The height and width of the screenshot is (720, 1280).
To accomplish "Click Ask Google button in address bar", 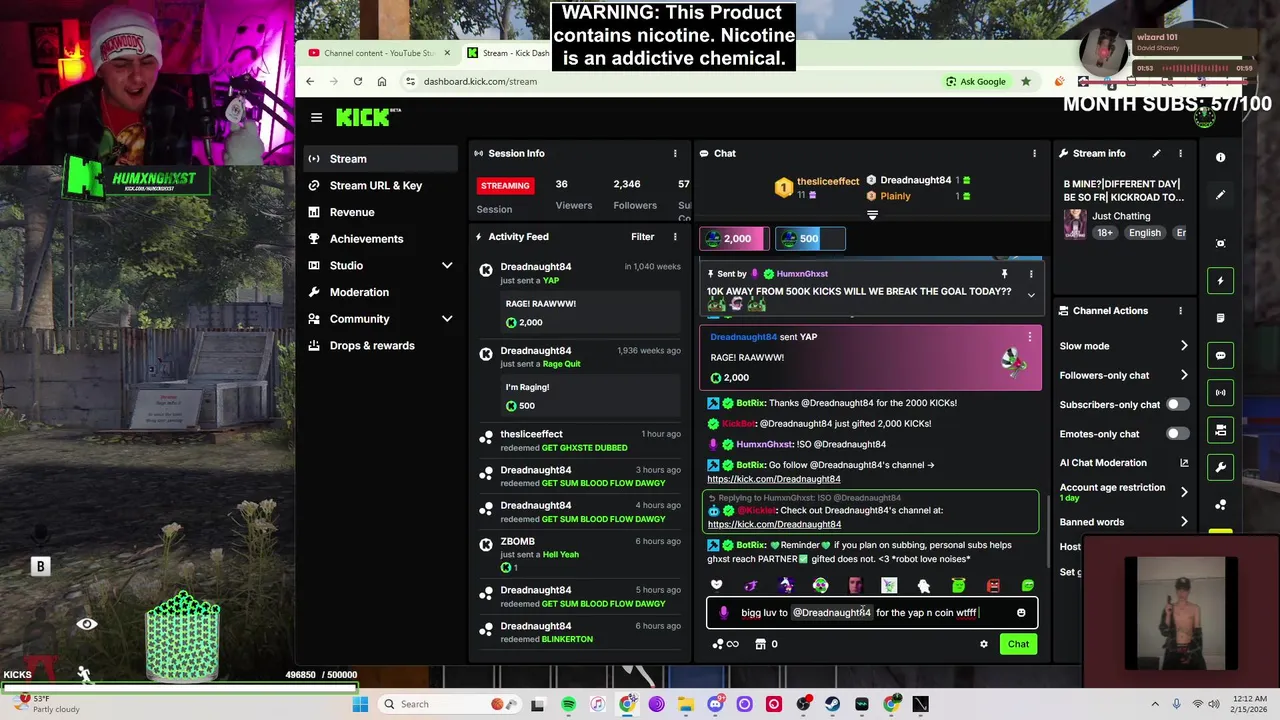I will pos(976,81).
